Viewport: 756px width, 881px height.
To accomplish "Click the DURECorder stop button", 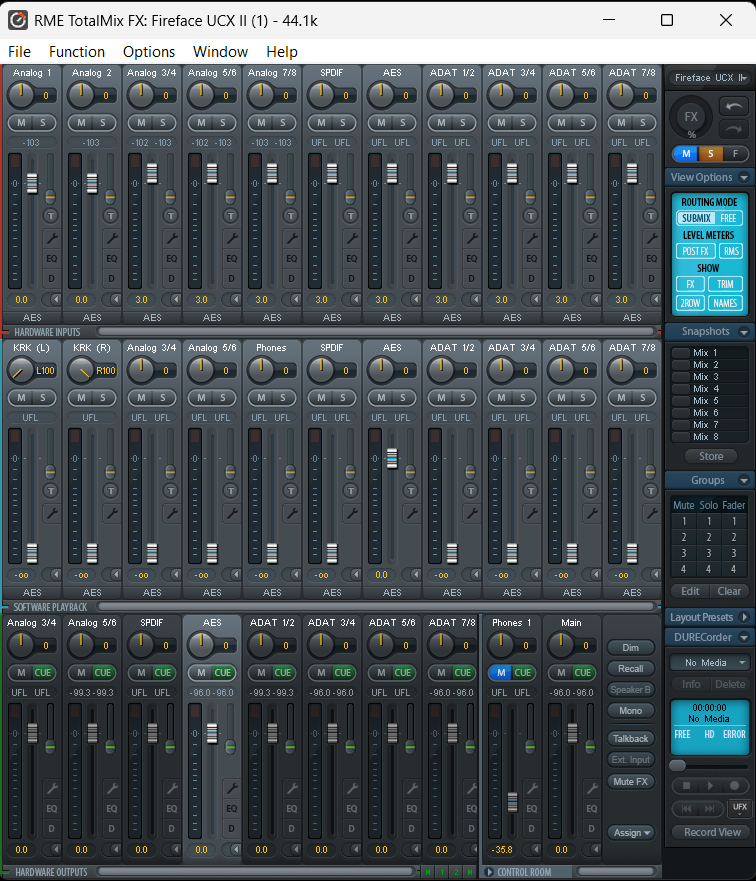I will (x=686, y=785).
